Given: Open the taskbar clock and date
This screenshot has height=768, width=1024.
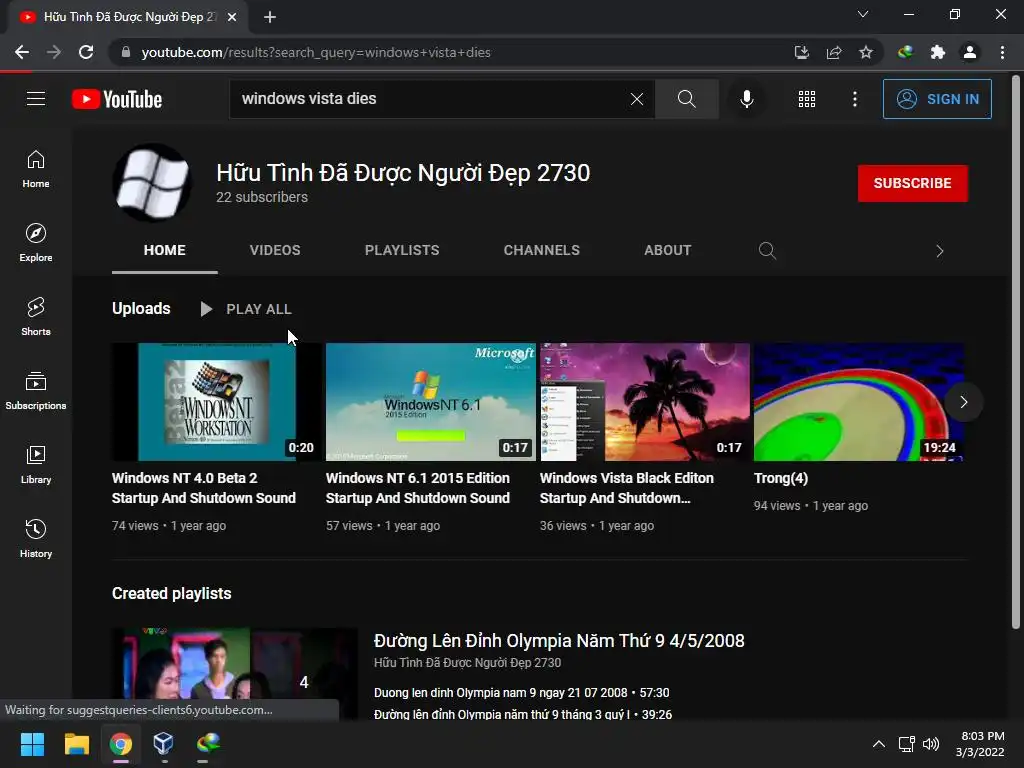Looking at the screenshot, I should pyautogui.click(x=980, y=744).
